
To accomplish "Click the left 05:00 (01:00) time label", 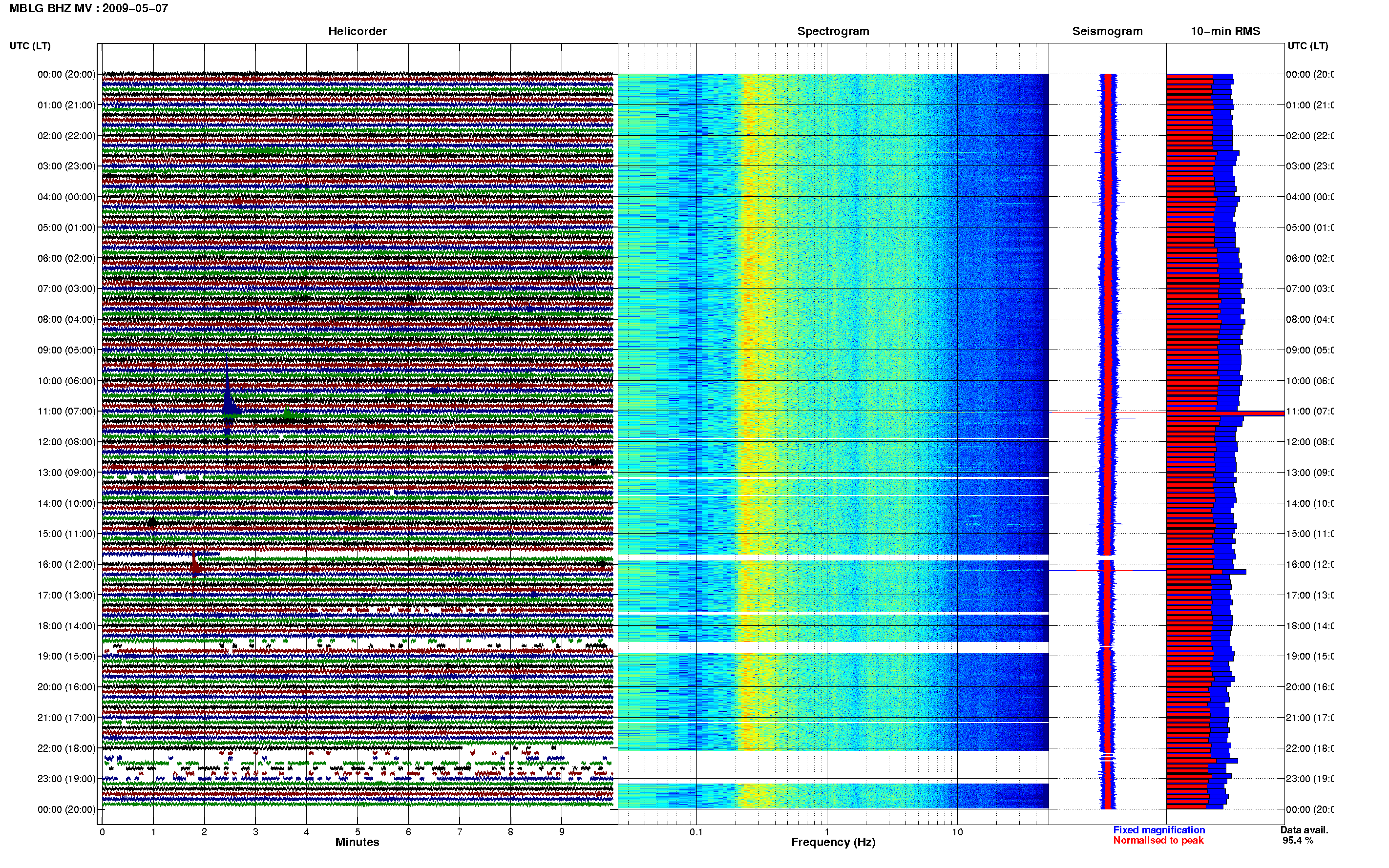I will pyautogui.click(x=66, y=227).
